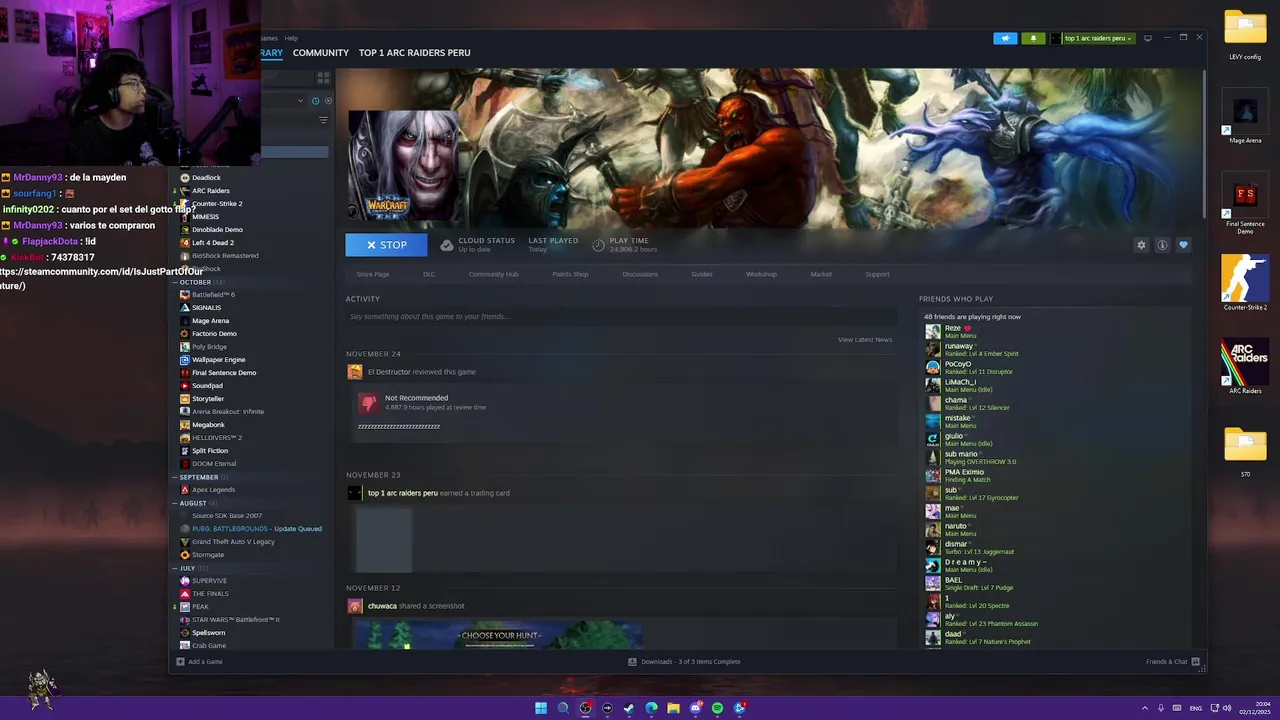Toggle favorite heart for this game
Viewport: 1280px width, 720px height.
[x=1183, y=245]
